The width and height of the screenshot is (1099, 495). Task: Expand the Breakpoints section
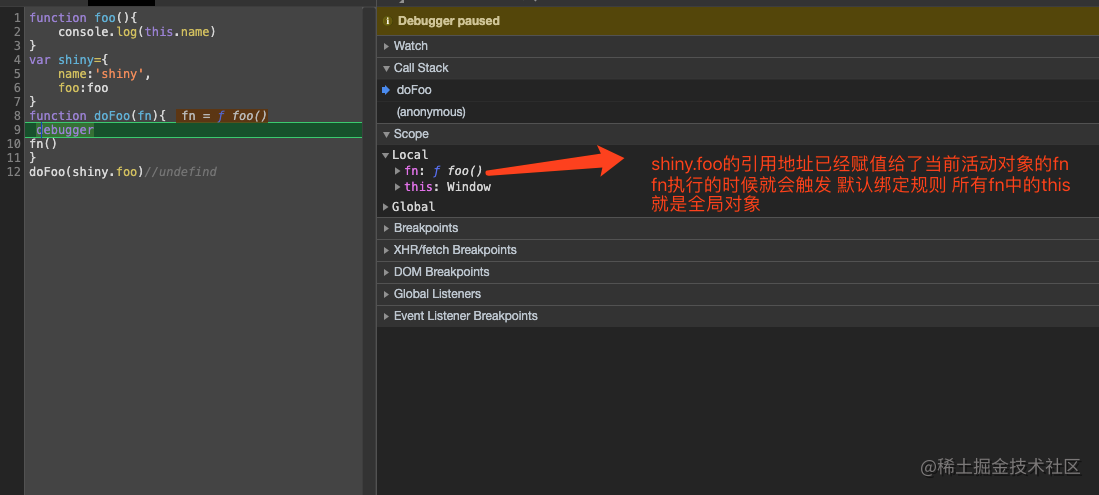(386, 229)
